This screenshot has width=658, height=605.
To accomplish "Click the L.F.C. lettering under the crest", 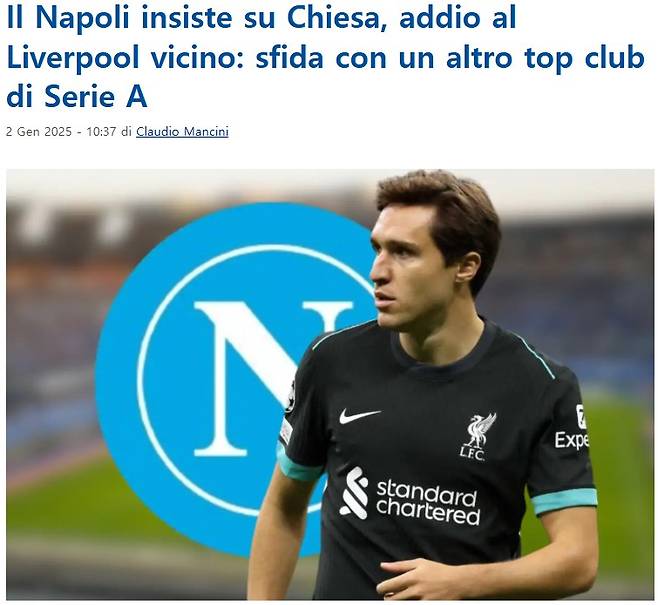I will (472, 454).
